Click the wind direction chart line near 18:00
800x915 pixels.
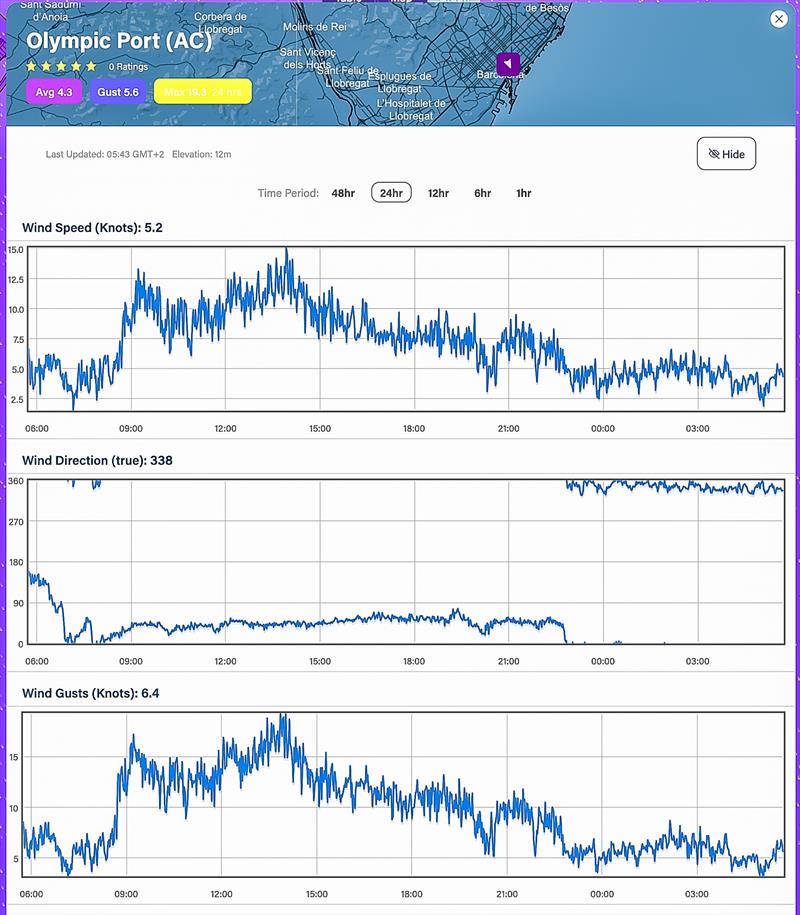coord(414,618)
